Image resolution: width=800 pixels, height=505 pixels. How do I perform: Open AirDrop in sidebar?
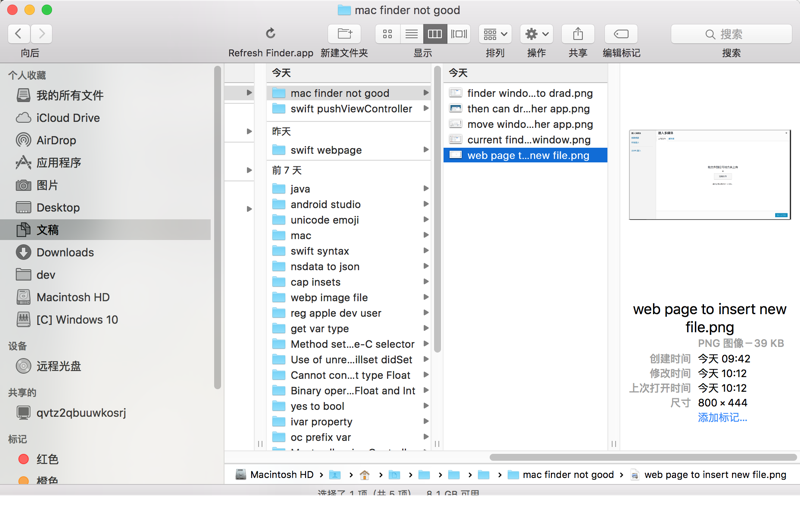tap(106, 140)
